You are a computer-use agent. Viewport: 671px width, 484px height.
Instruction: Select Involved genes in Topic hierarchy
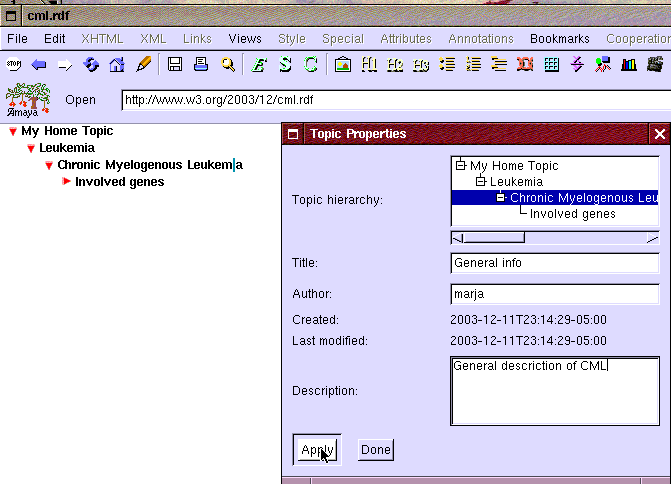572,214
